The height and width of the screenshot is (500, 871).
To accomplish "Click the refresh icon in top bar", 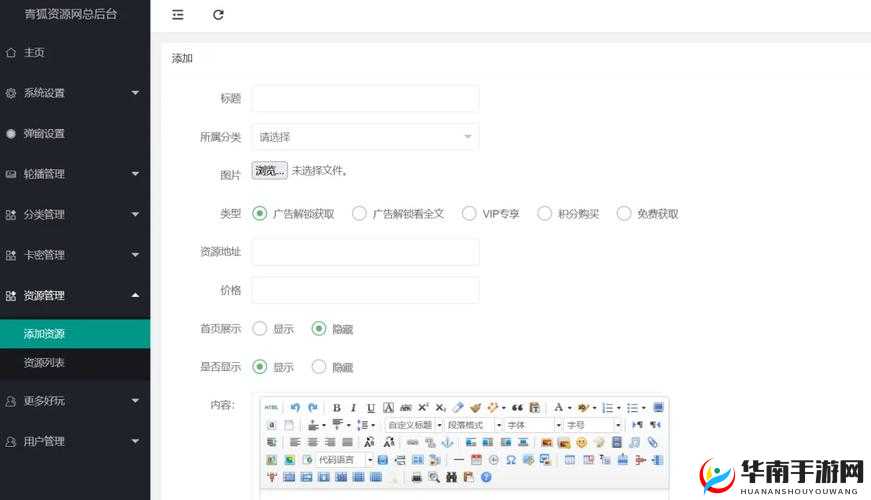I will [x=218, y=15].
